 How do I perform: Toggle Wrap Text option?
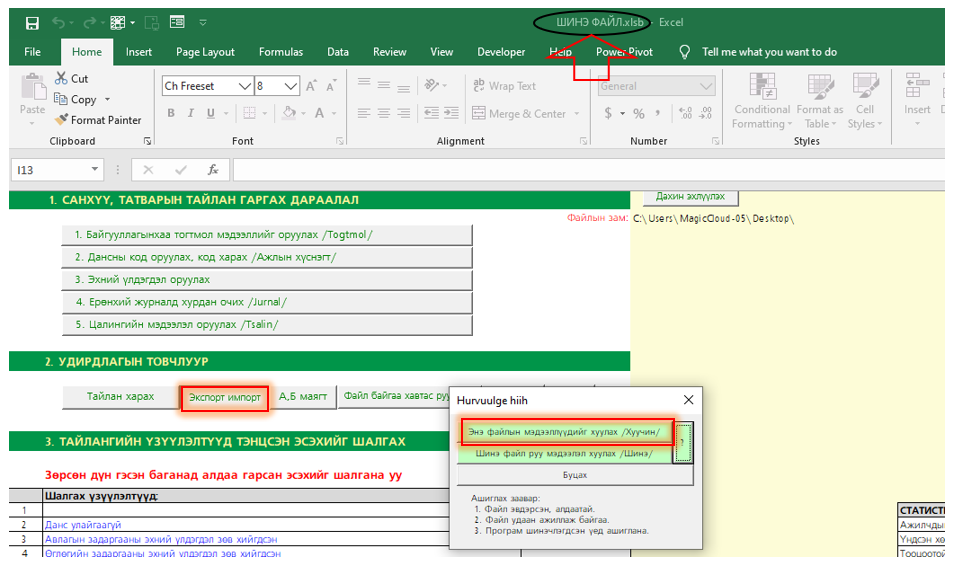[x=505, y=87]
